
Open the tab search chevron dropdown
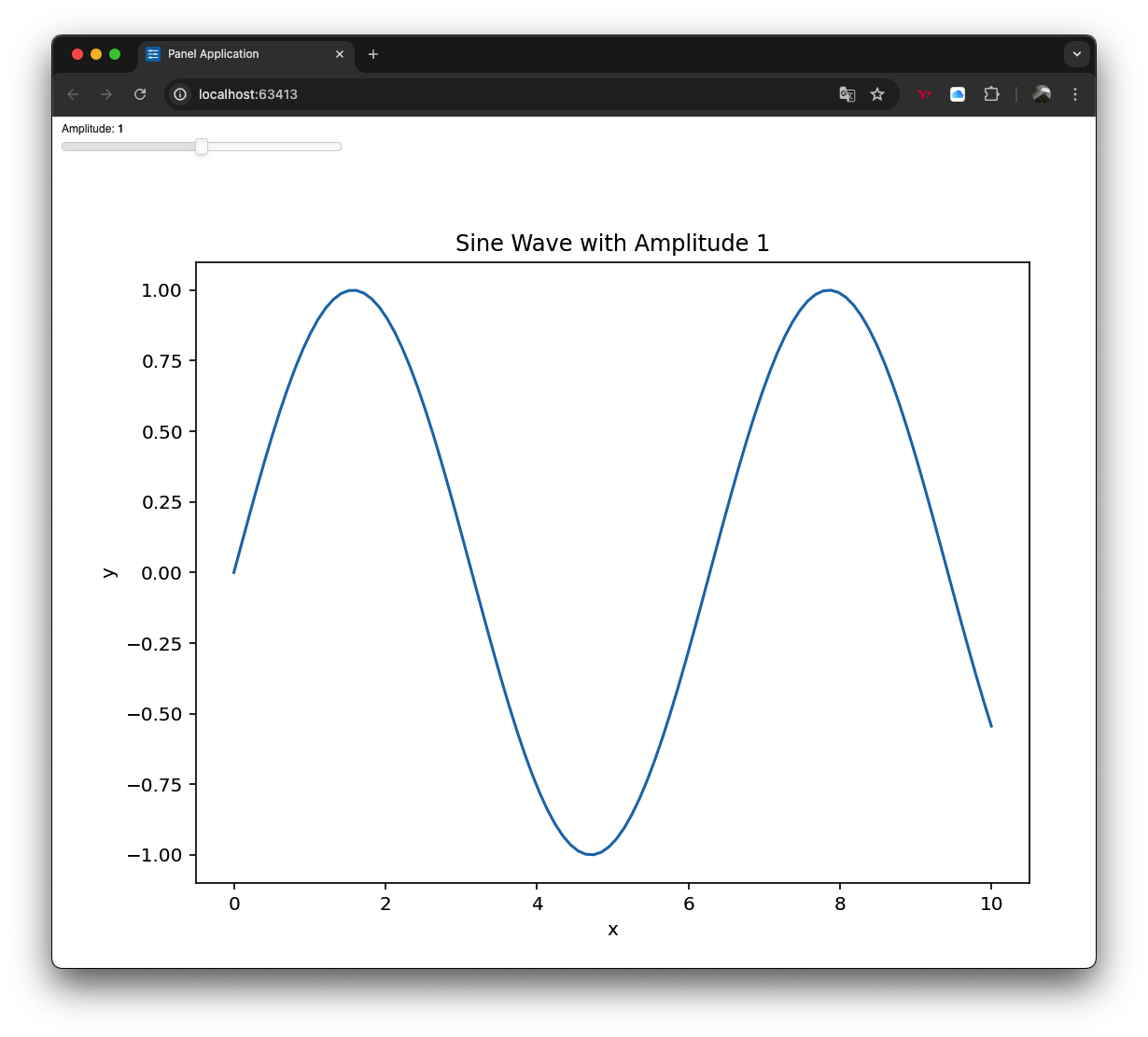[1077, 54]
